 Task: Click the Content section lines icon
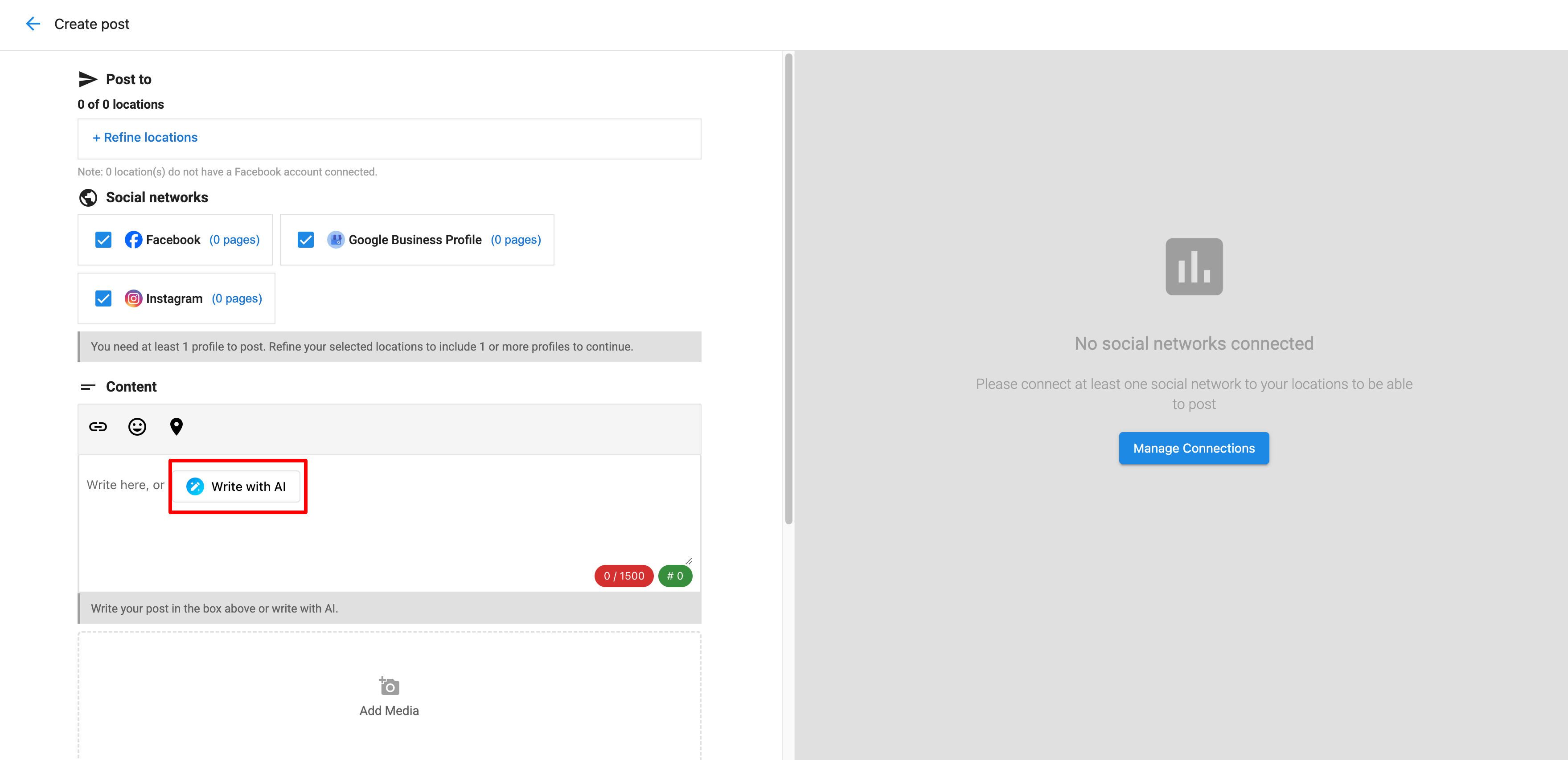88,387
